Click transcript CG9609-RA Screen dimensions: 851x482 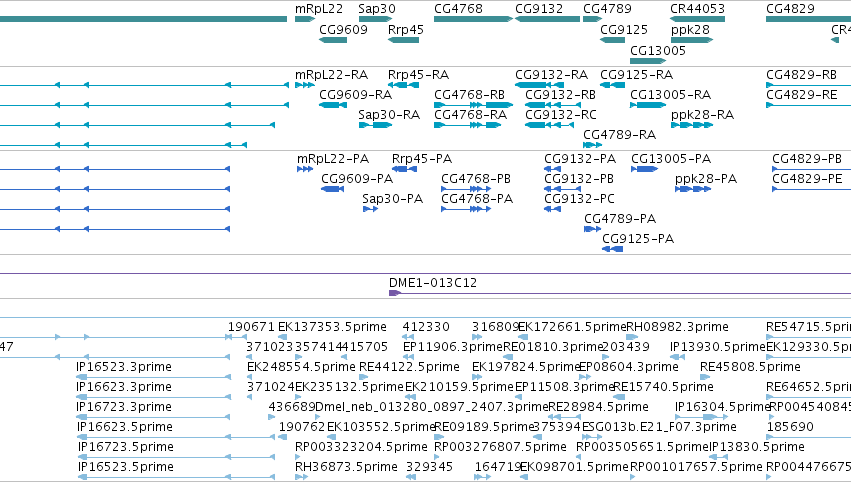coord(355,95)
